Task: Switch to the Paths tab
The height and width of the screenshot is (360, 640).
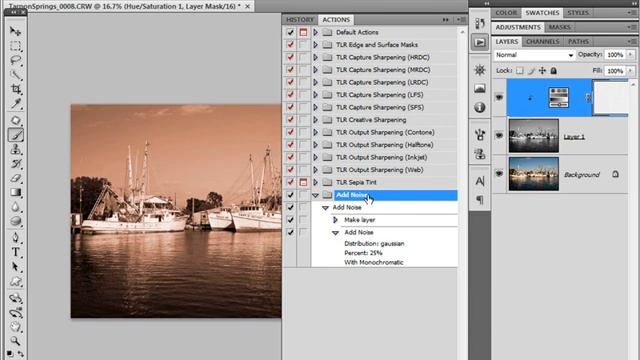Action: tap(578, 42)
